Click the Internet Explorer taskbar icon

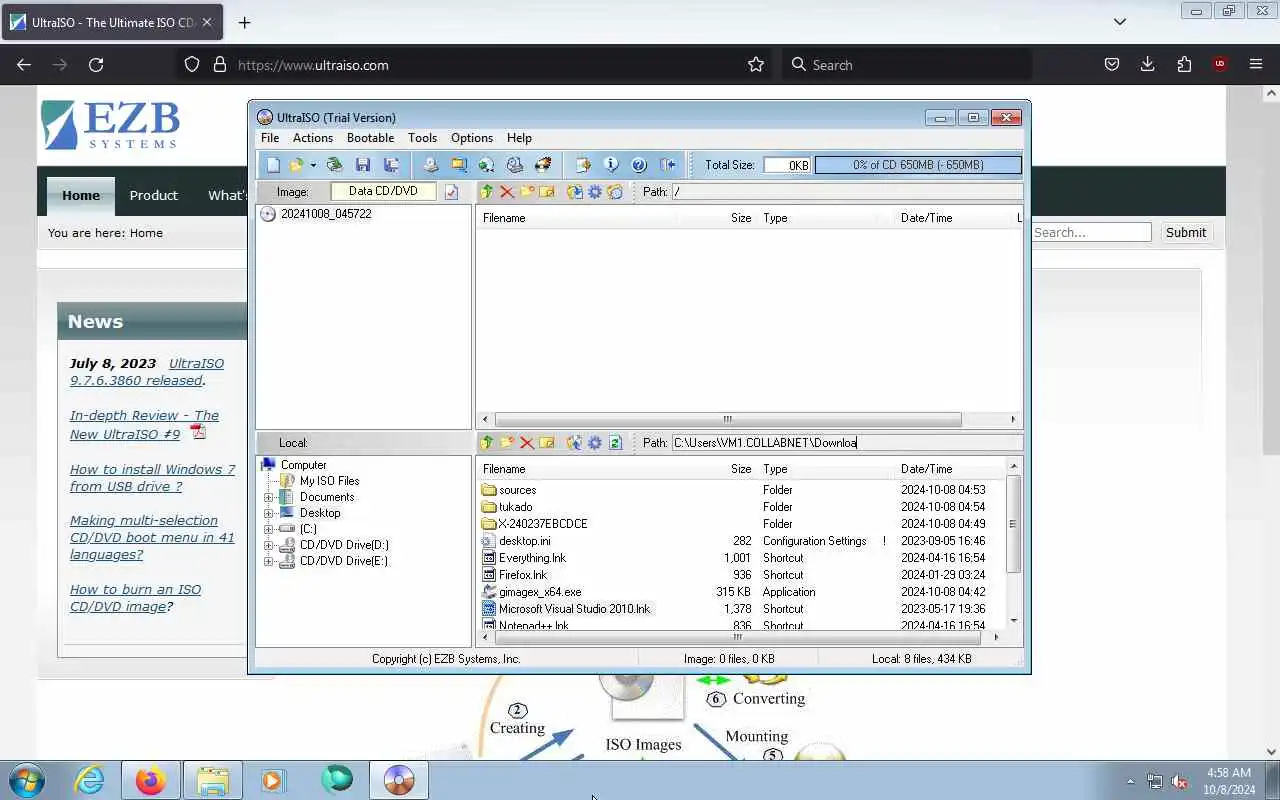[x=90, y=780]
